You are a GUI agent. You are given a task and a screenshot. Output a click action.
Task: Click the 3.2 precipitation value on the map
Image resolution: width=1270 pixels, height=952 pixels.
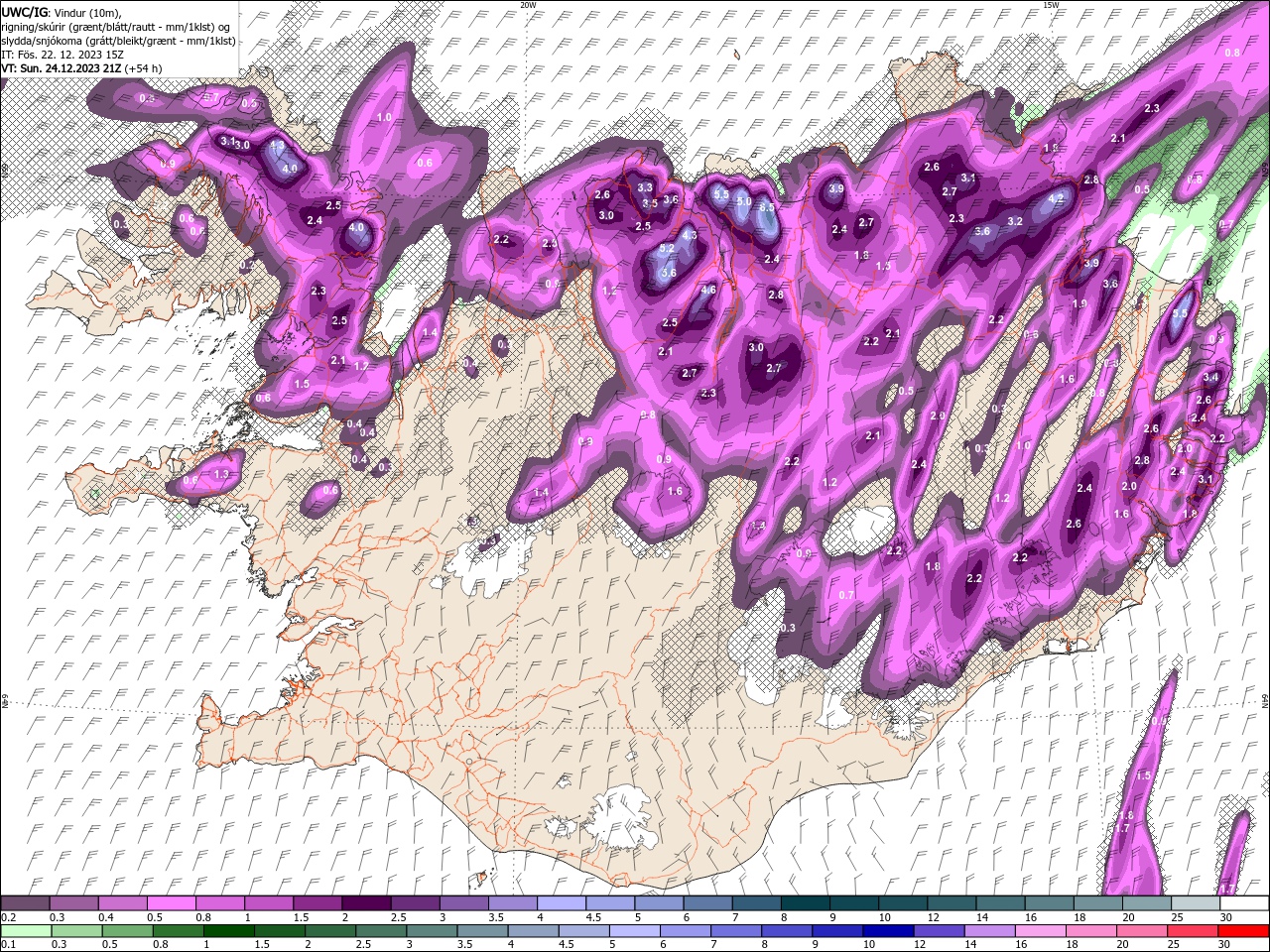click(1015, 222)
